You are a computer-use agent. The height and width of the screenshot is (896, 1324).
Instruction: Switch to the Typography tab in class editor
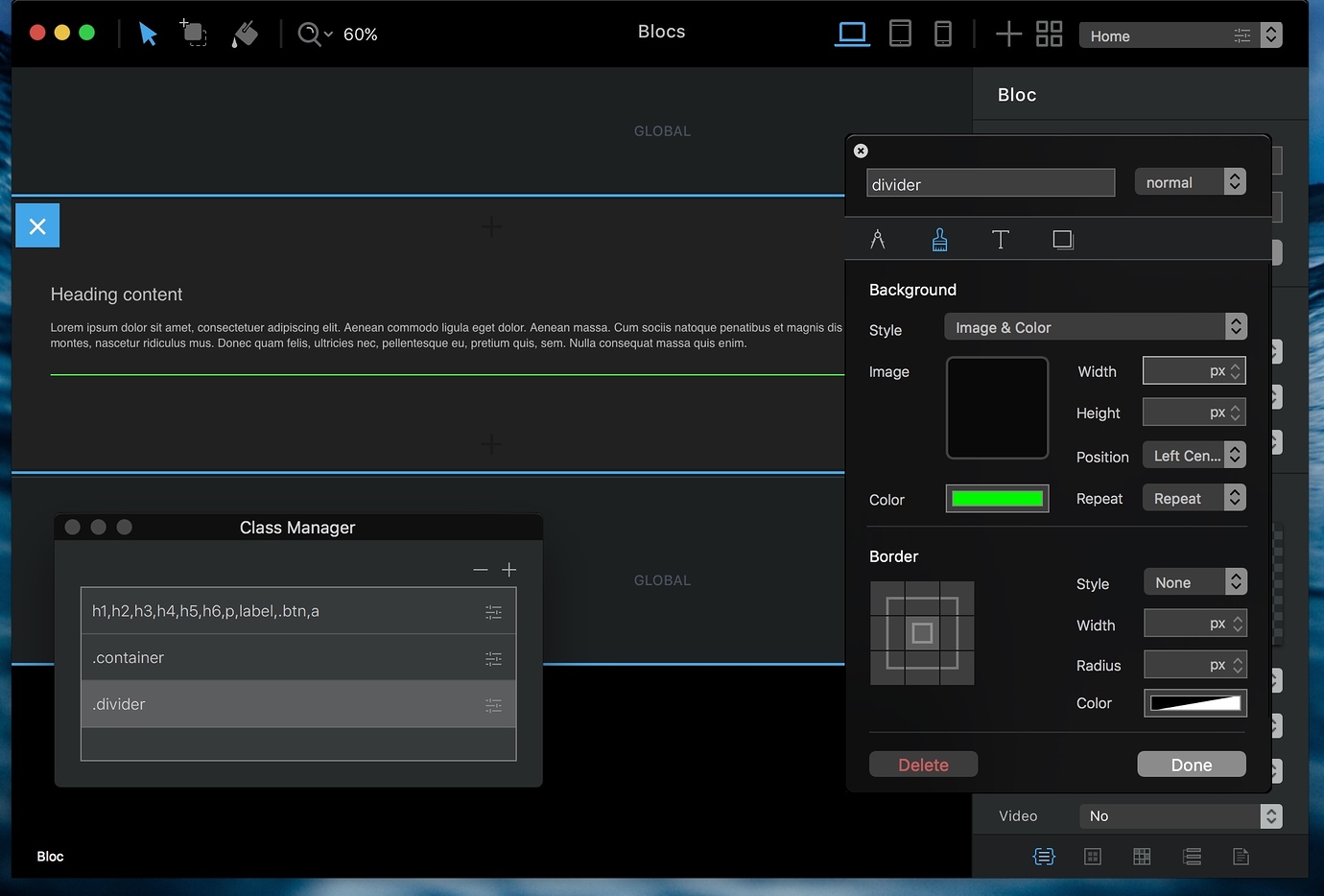click(x=1001, y=239)
